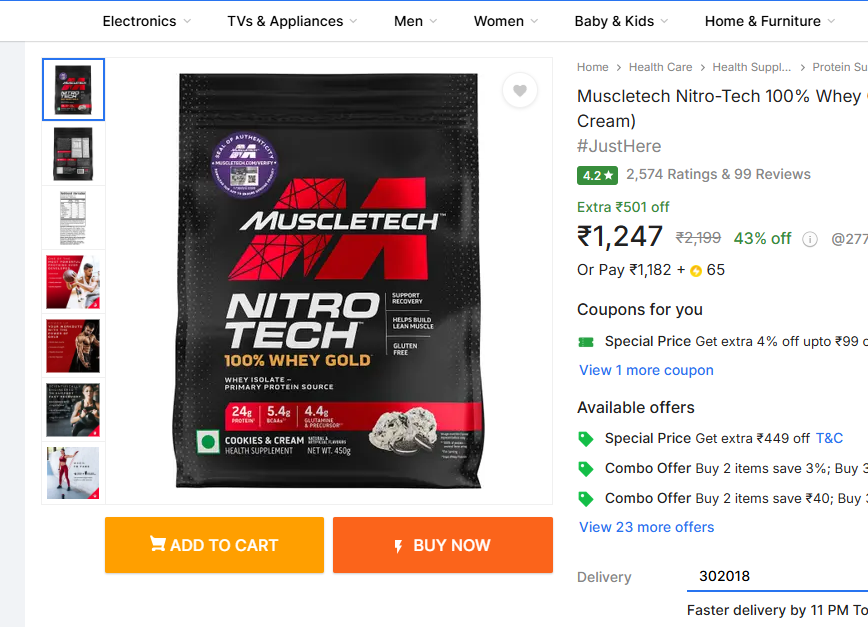Click the SuperCoin icon next to 65
Viewport: 868px width, 627px height.
[696, 271]
